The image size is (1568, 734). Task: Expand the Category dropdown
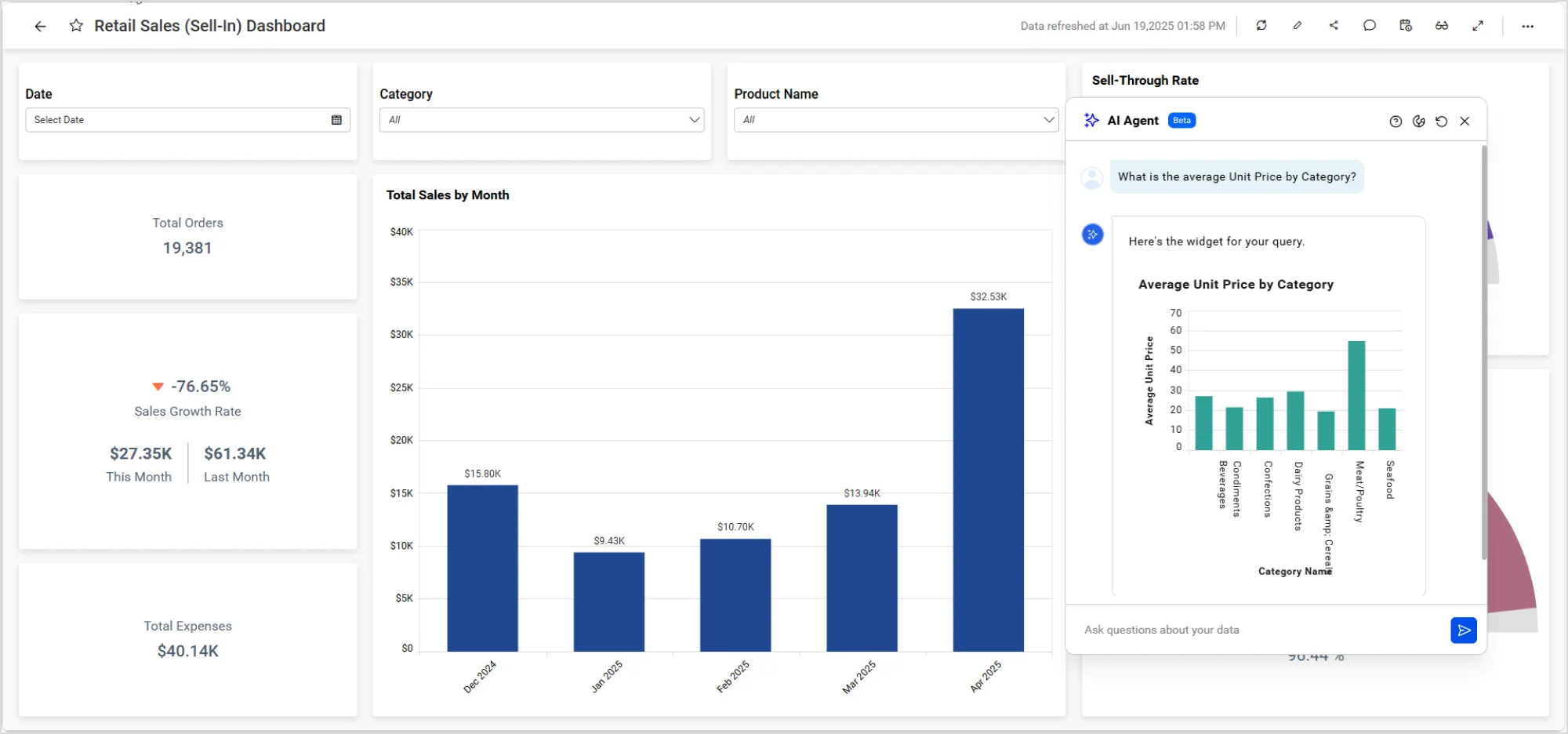(693, 120)
